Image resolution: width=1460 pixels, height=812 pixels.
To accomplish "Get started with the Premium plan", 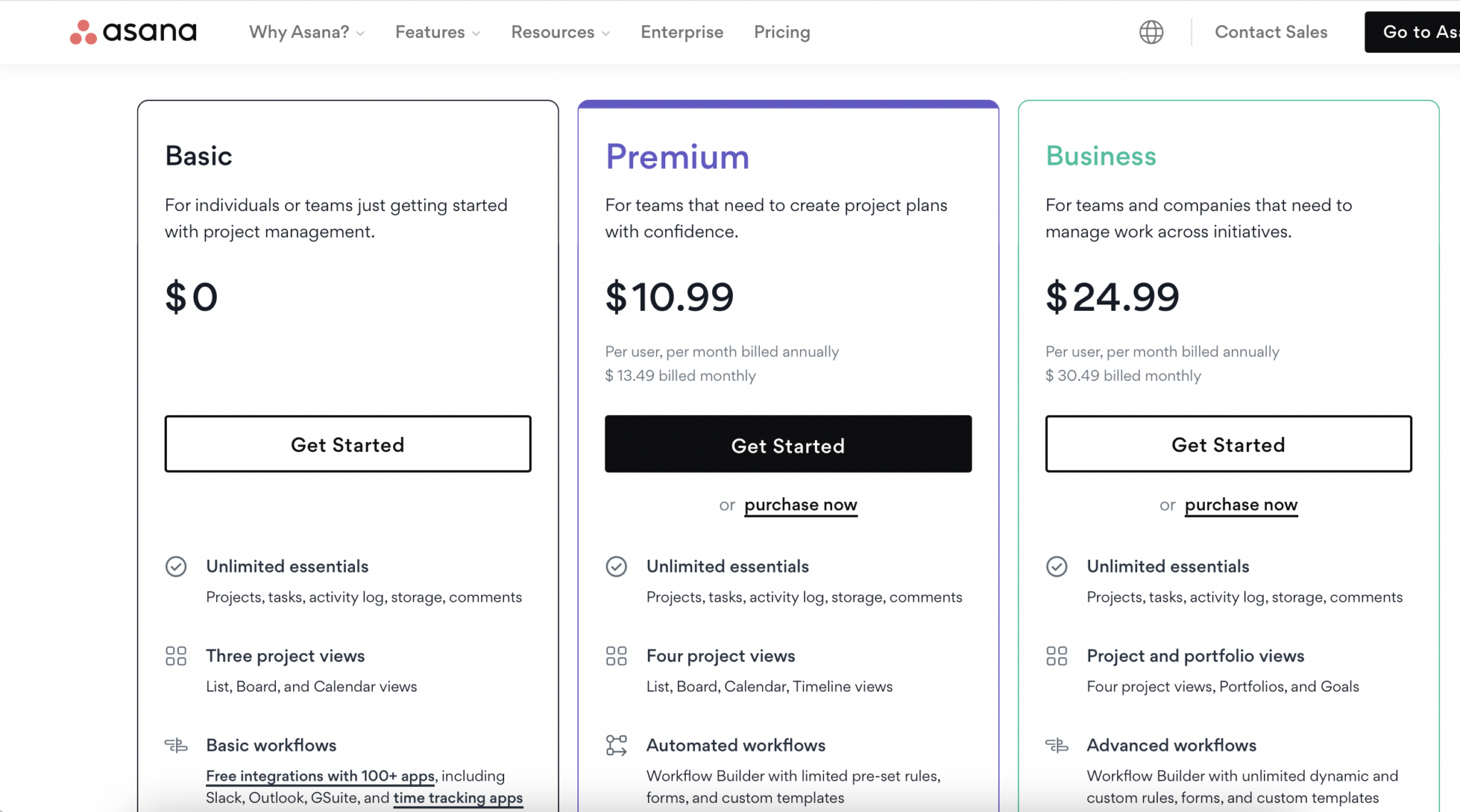I will 788,444.
